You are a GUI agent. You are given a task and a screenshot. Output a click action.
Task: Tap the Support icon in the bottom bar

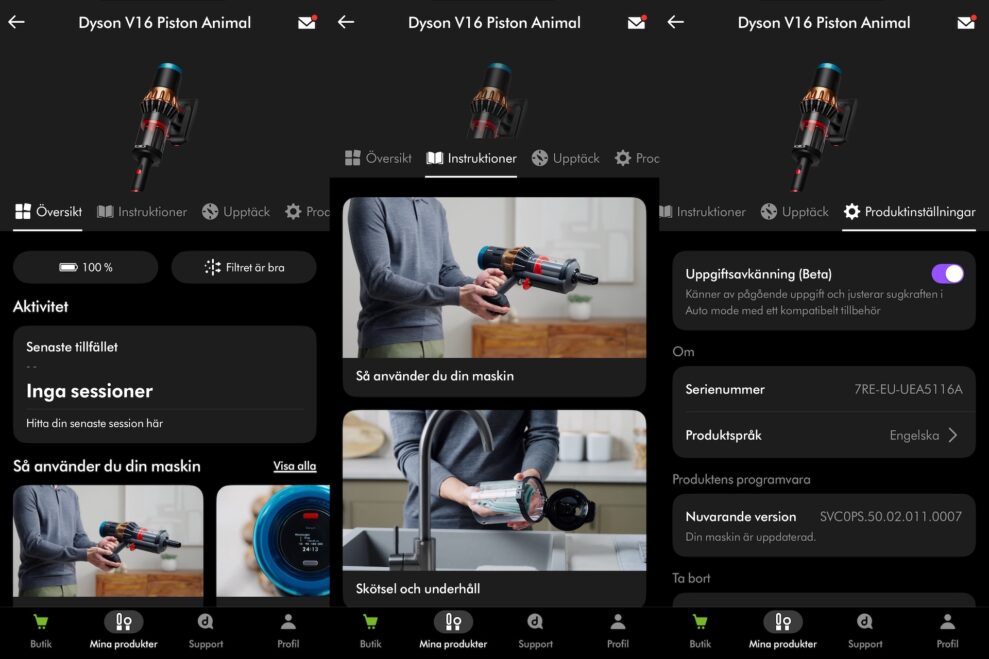pyautogui.click(x=205, y=625)
